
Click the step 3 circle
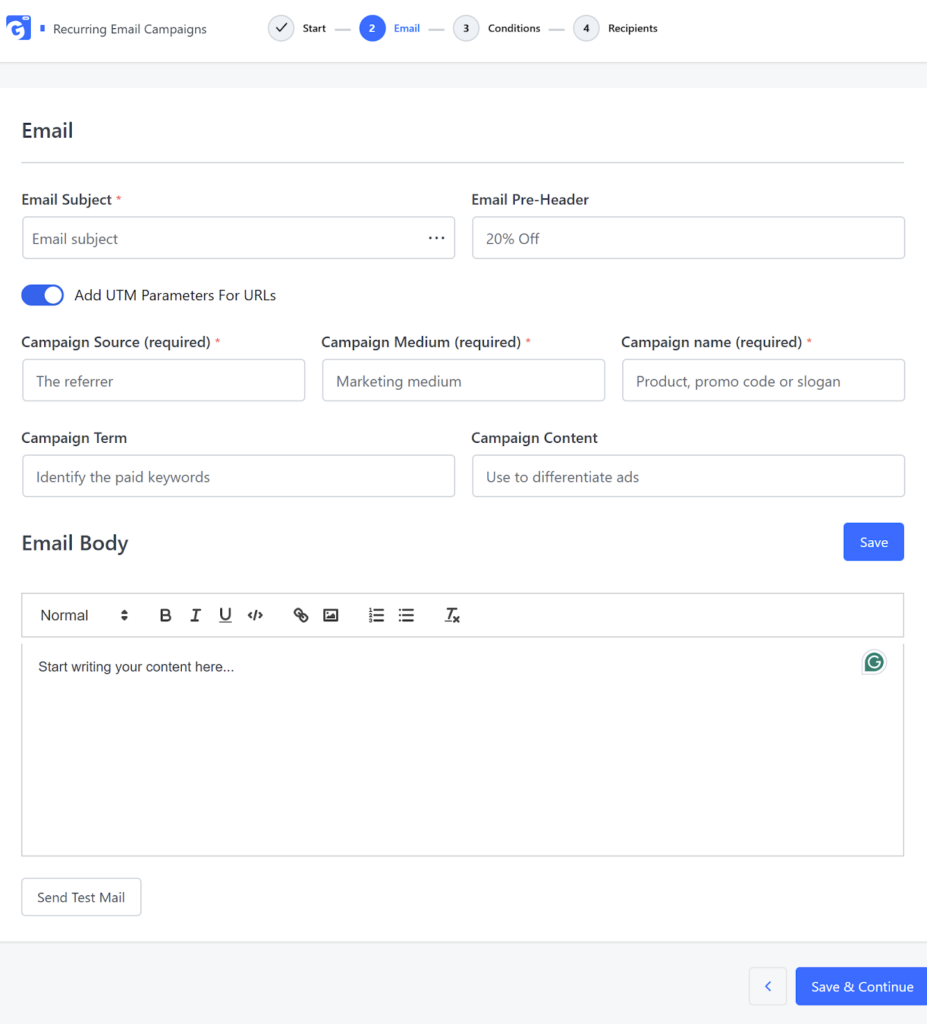coord(466,28)
